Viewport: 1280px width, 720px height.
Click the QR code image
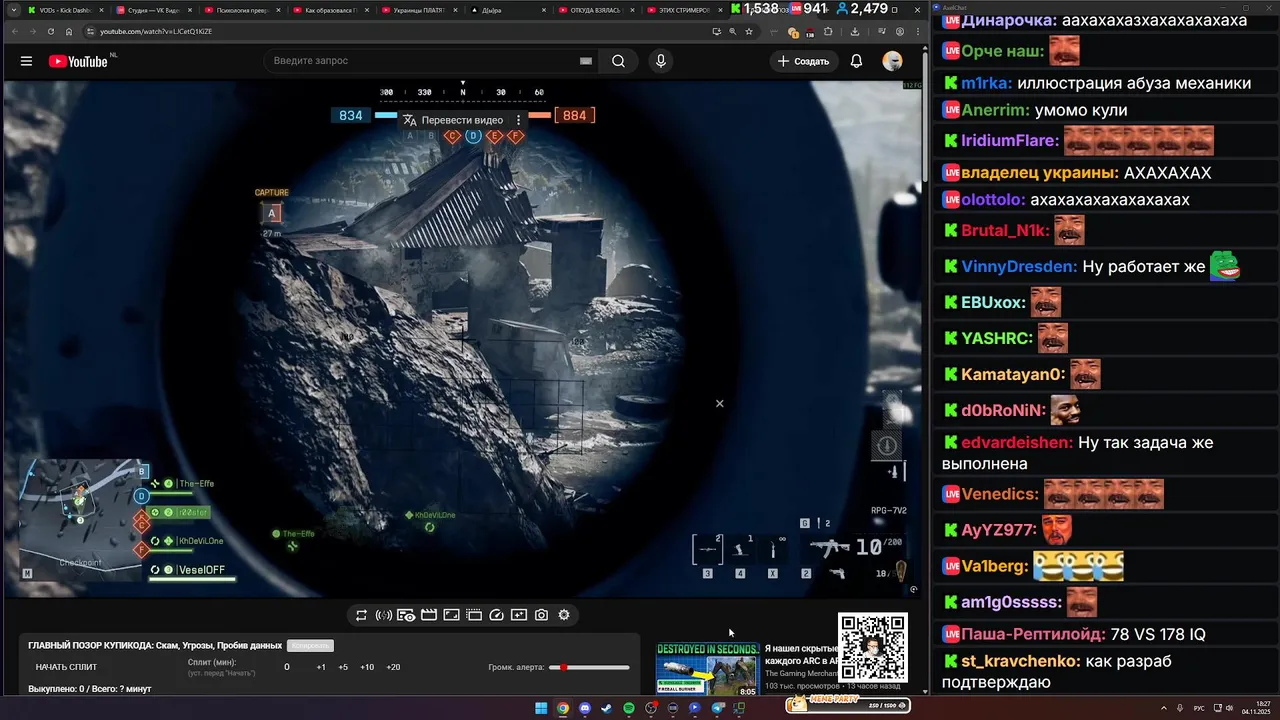[873, 648]
